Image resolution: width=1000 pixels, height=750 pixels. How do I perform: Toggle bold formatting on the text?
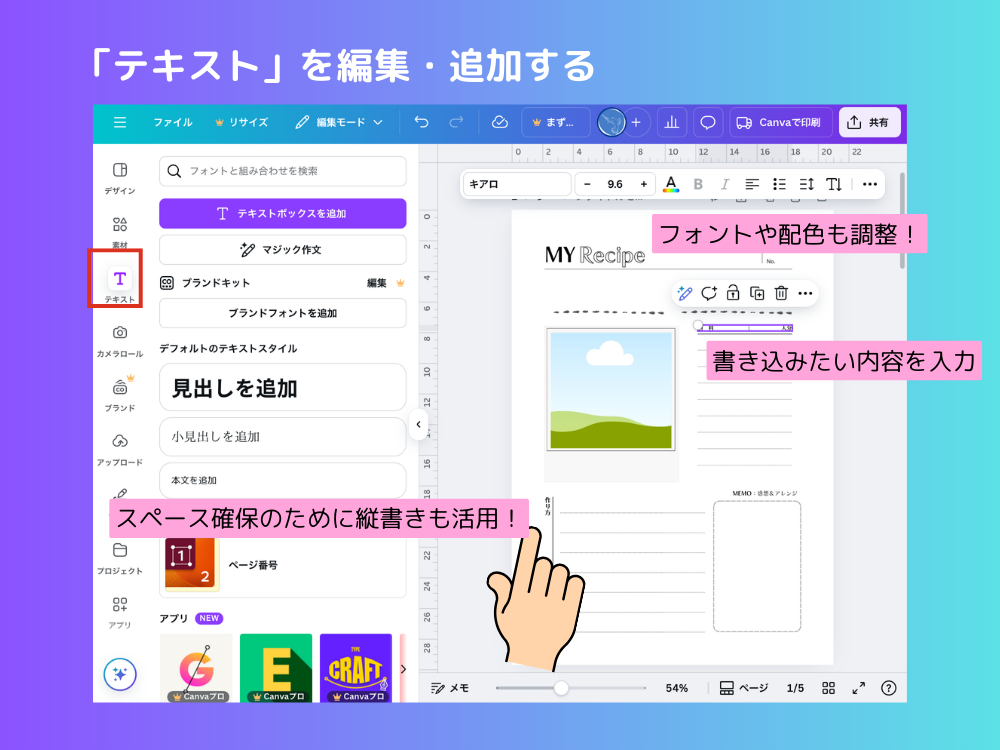698,184
